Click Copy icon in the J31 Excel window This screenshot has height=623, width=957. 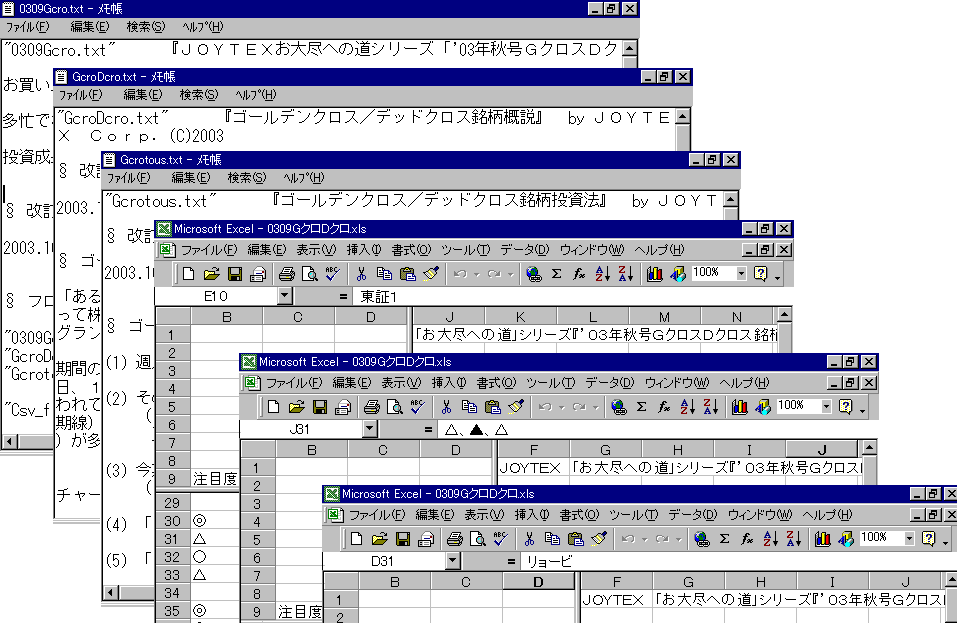tap(469, 407)
